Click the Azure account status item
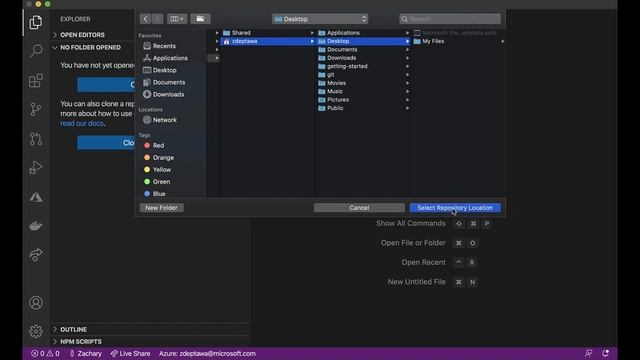The height and width of the screenshot is (360, 640). pyautogui.click(x=207, y=353)
